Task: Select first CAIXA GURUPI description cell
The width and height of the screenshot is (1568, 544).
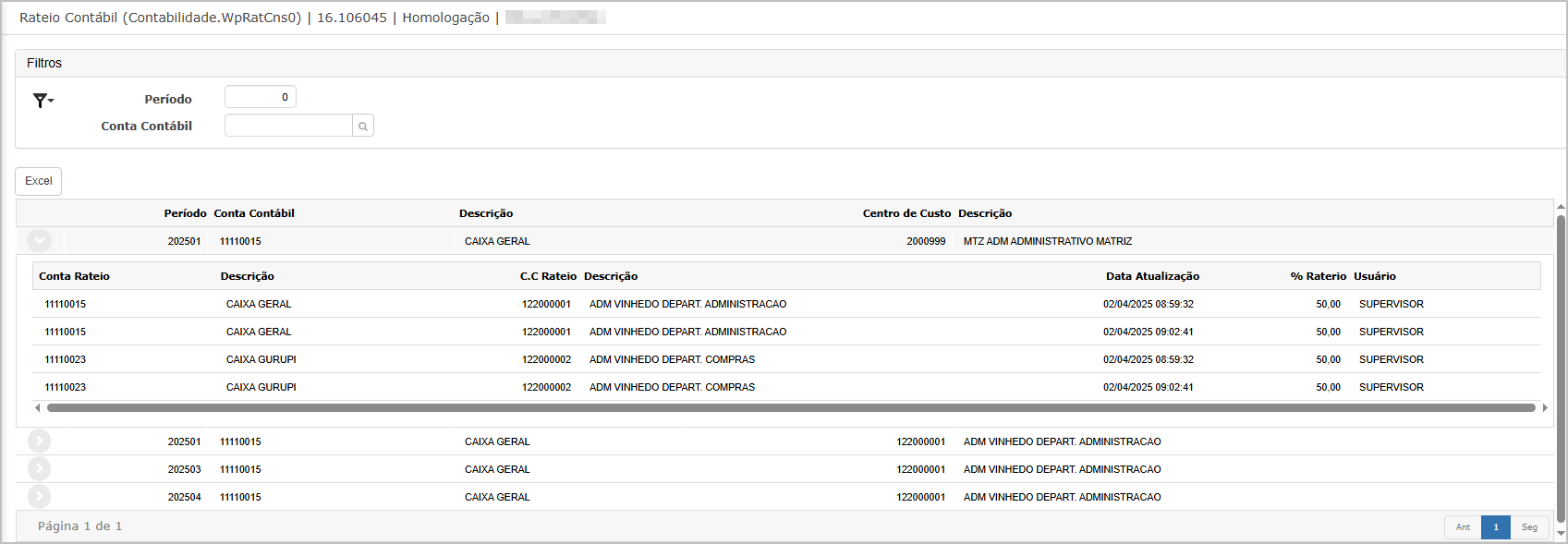Action: pos(261,359)
